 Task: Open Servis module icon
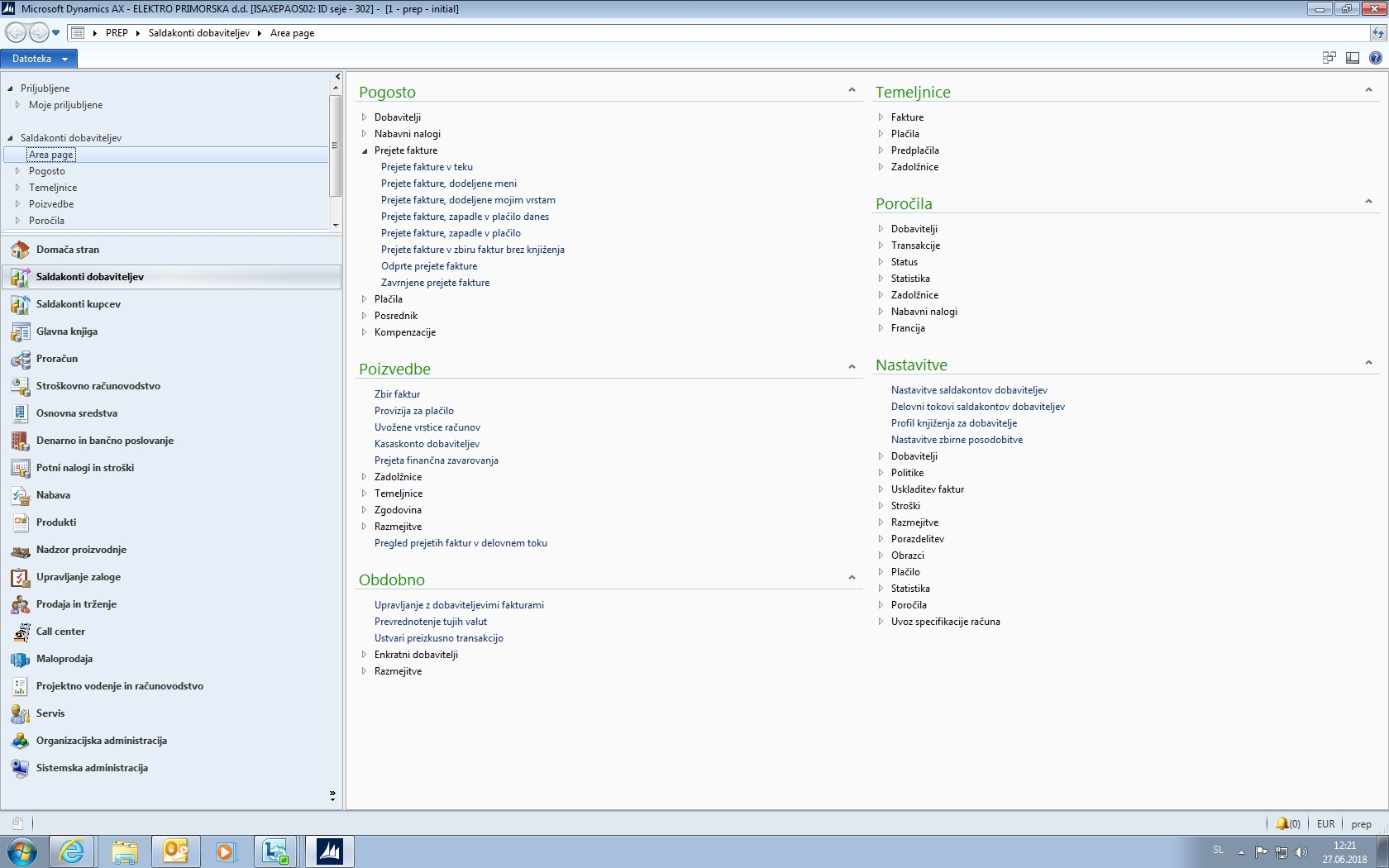pos(20,713)
